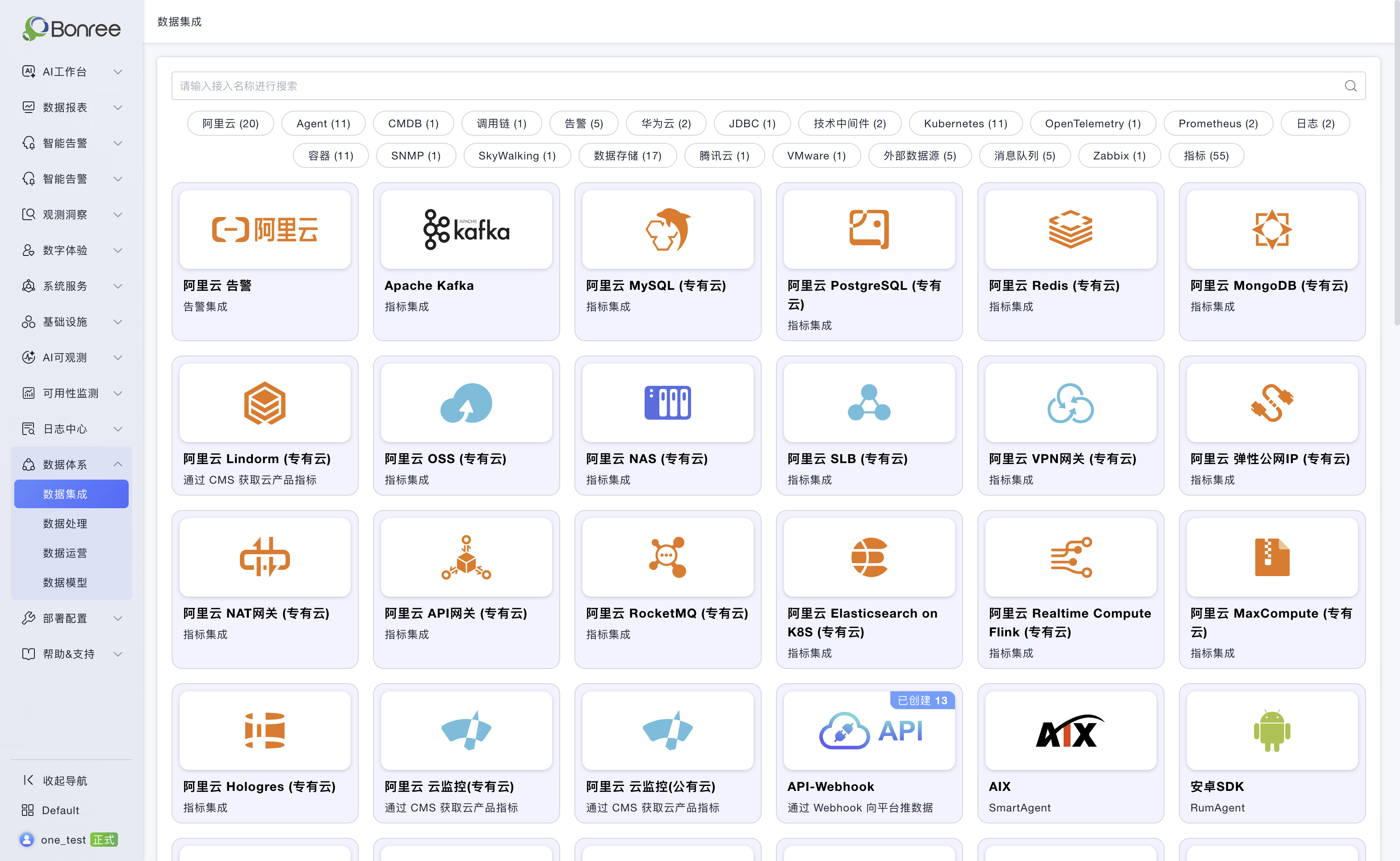Click the 已创建 13 badge on API-Webhook
Image resolution: width=1400 pixels, height=861 pixels.
[x=922, y=700]
